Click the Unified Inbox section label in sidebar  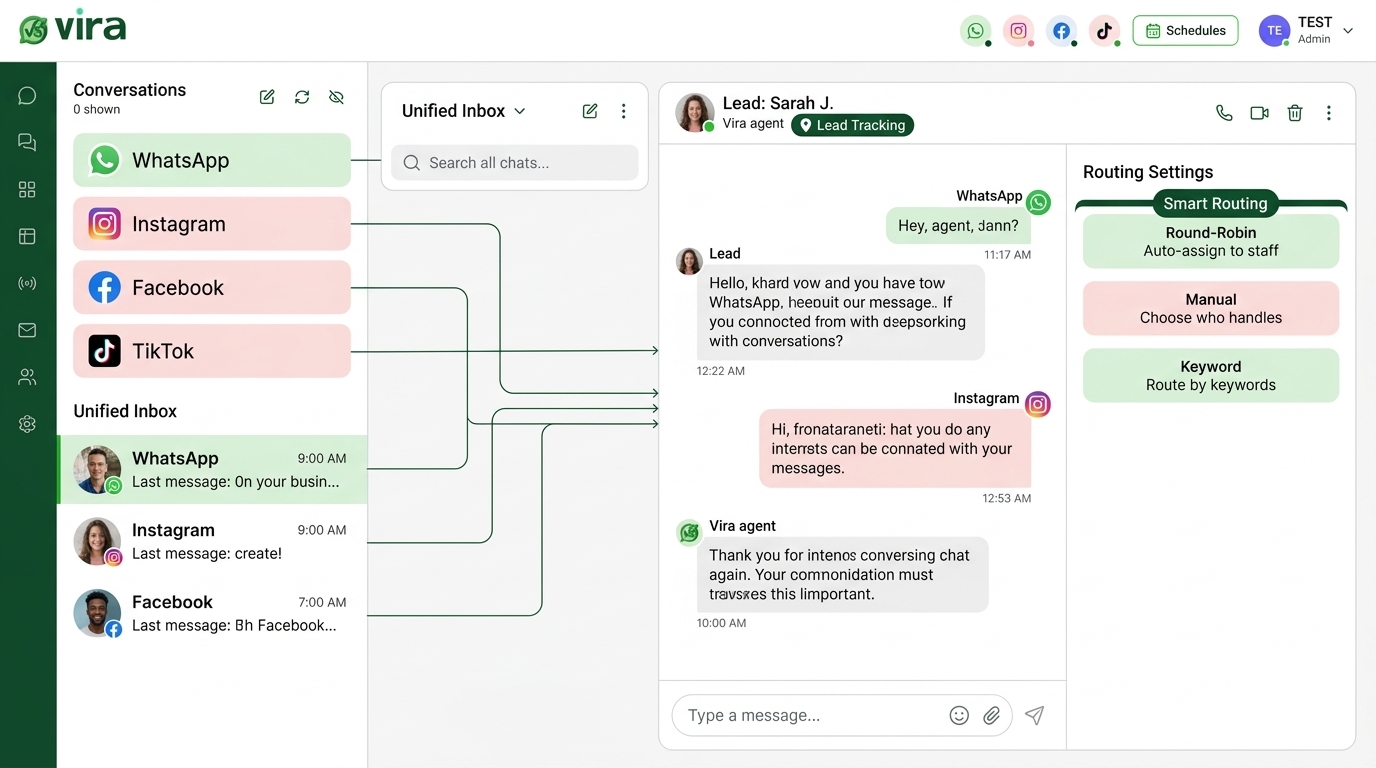(125, 411)
